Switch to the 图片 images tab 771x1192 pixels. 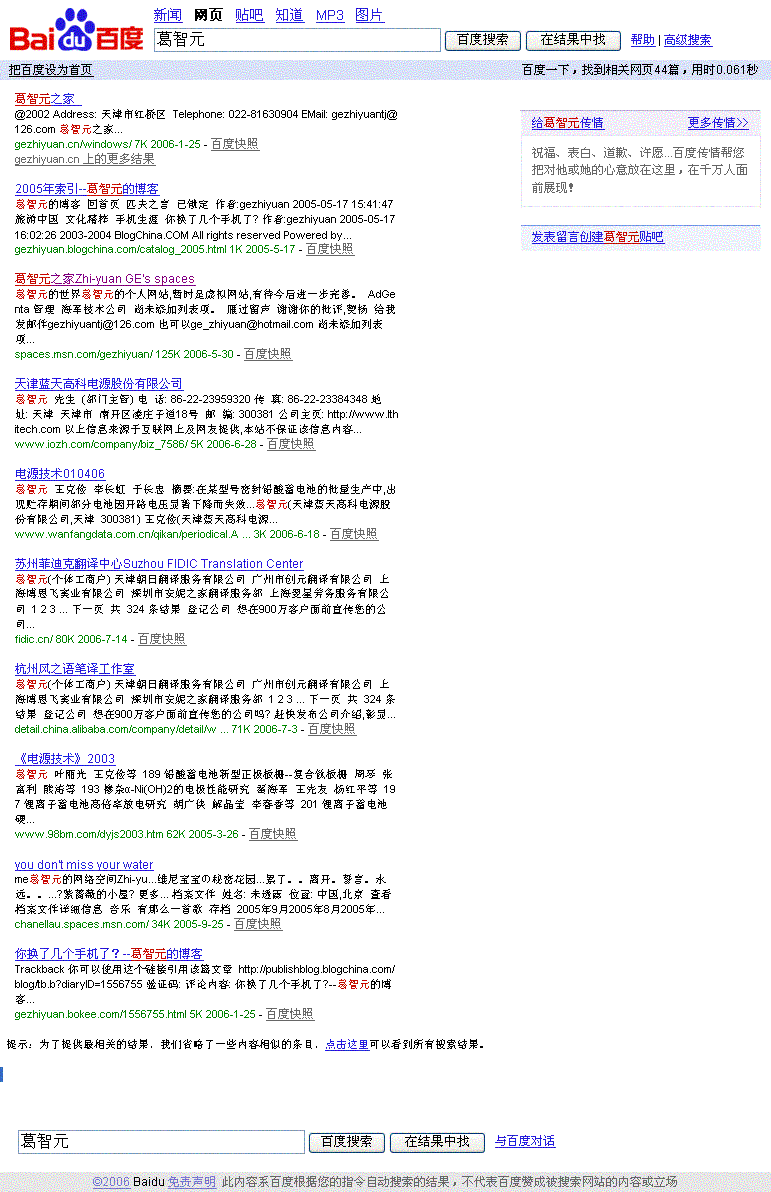pyautogui.click(x=370, y=15)
